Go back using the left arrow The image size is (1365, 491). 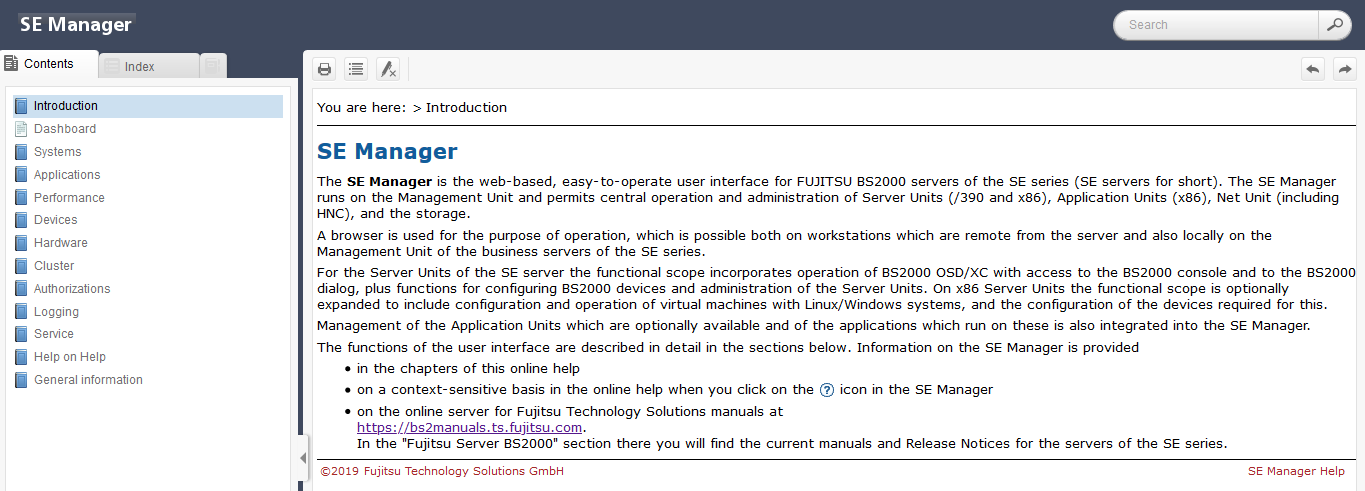(1313, 69)
